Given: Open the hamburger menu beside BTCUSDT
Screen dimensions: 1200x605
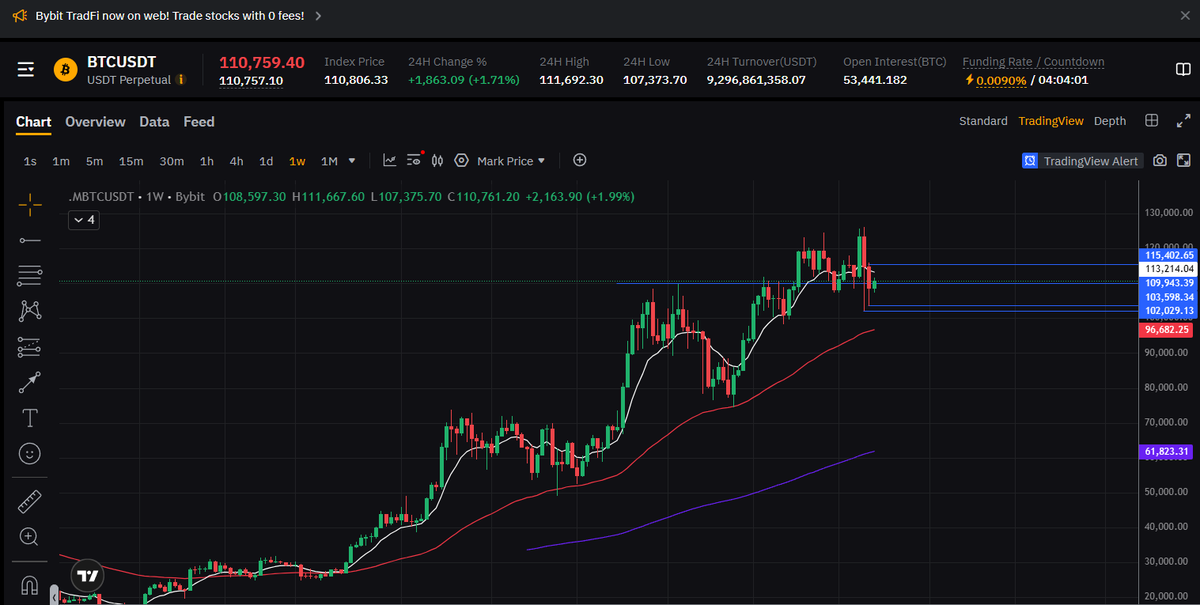Looking at the screenshot, I should 26,70.
